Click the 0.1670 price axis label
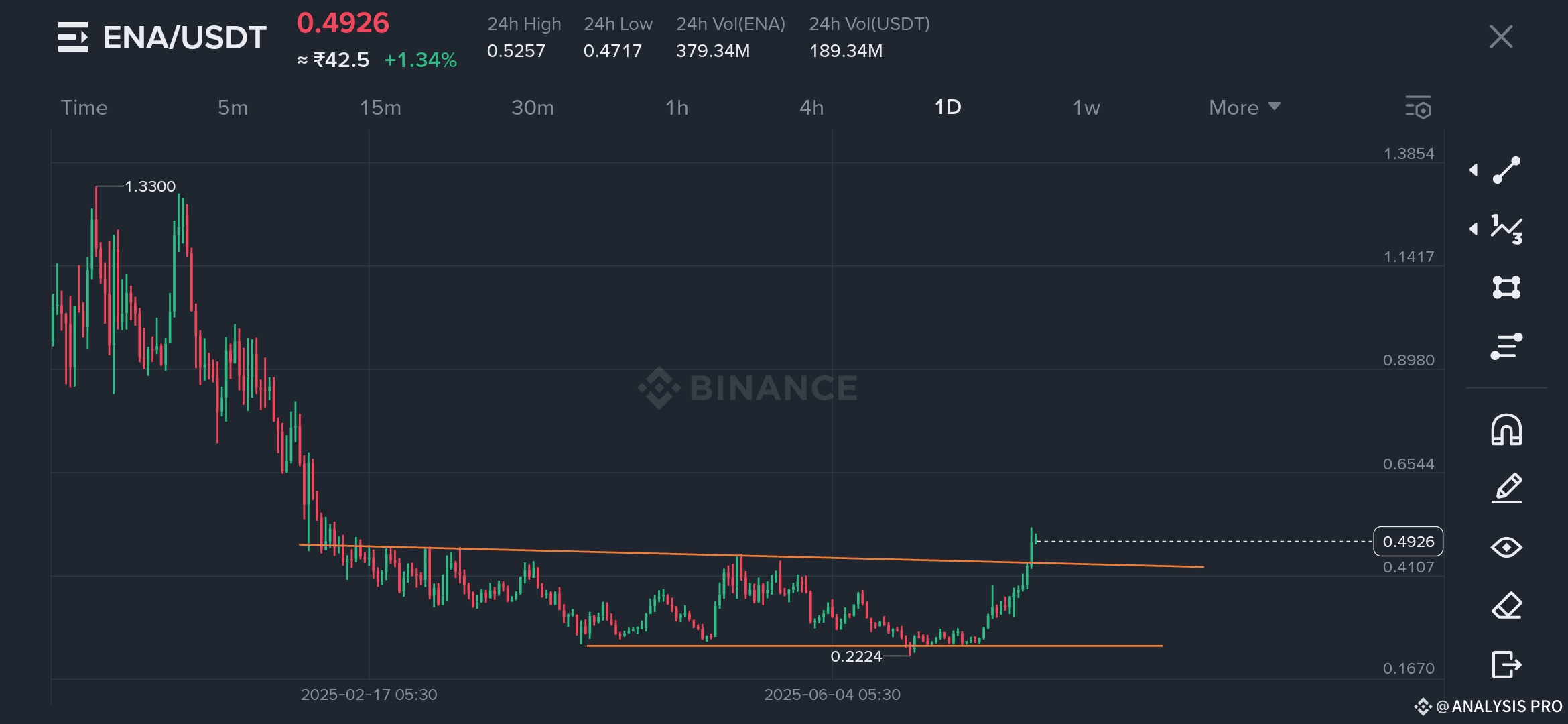Viewport: 1568px width, 724px height. pyautogui.click(x=1409, y=668)
